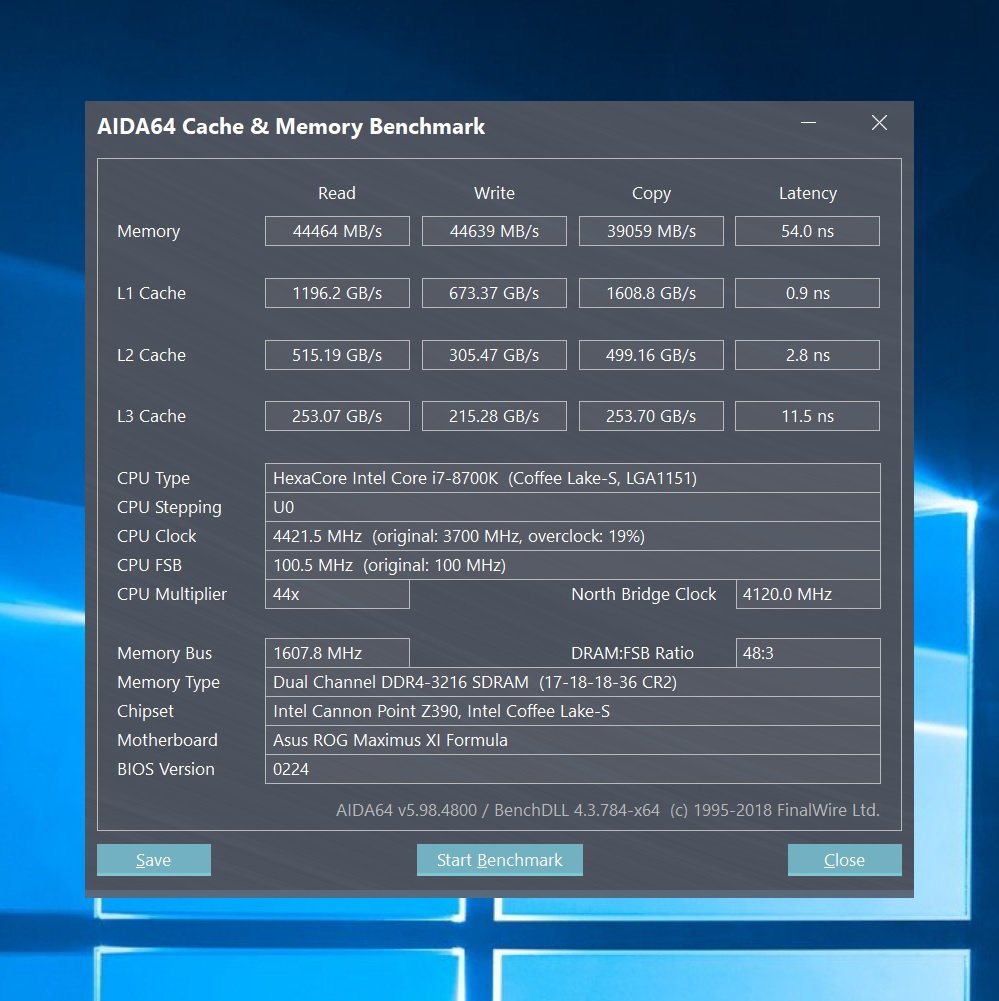The width and height of the screenshot is (999, 1001).
Task: Click the DRAM:FSB Ratio label
Action: point(632,653)
